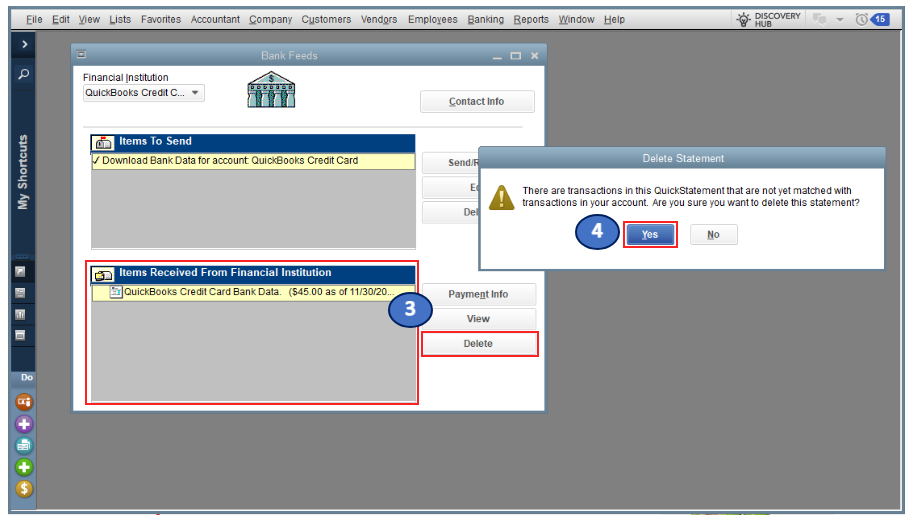Open Bank Feeds window system menu icon

81,55
